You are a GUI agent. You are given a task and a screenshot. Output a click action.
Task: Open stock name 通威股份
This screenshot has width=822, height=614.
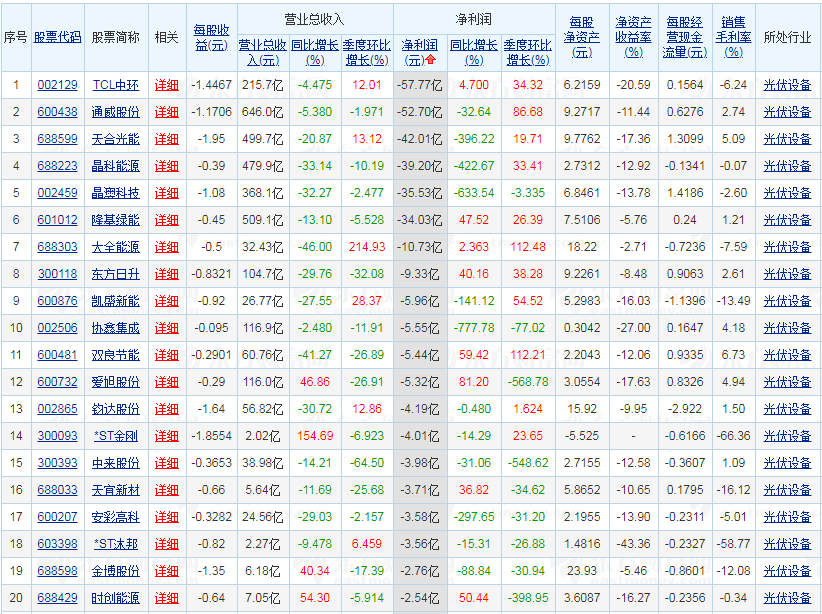[x=115, y=112]
